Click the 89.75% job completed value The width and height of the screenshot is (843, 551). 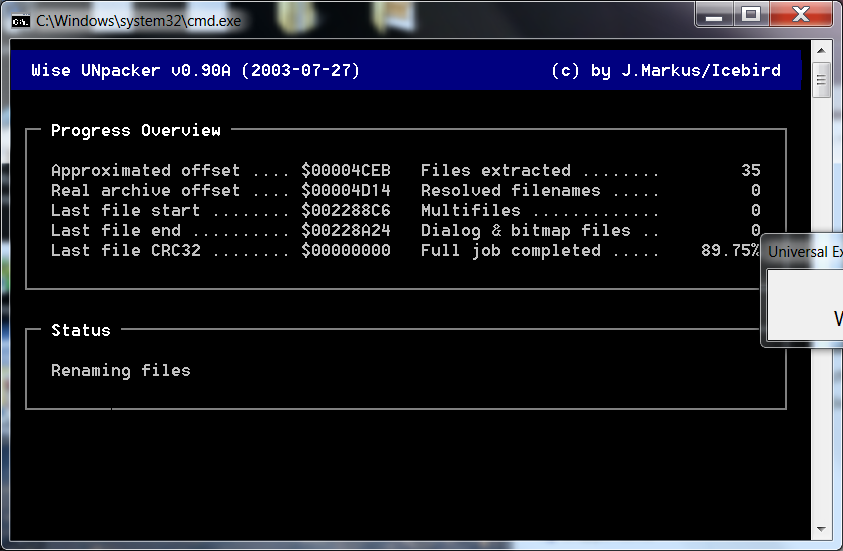(x=730, y=250)
